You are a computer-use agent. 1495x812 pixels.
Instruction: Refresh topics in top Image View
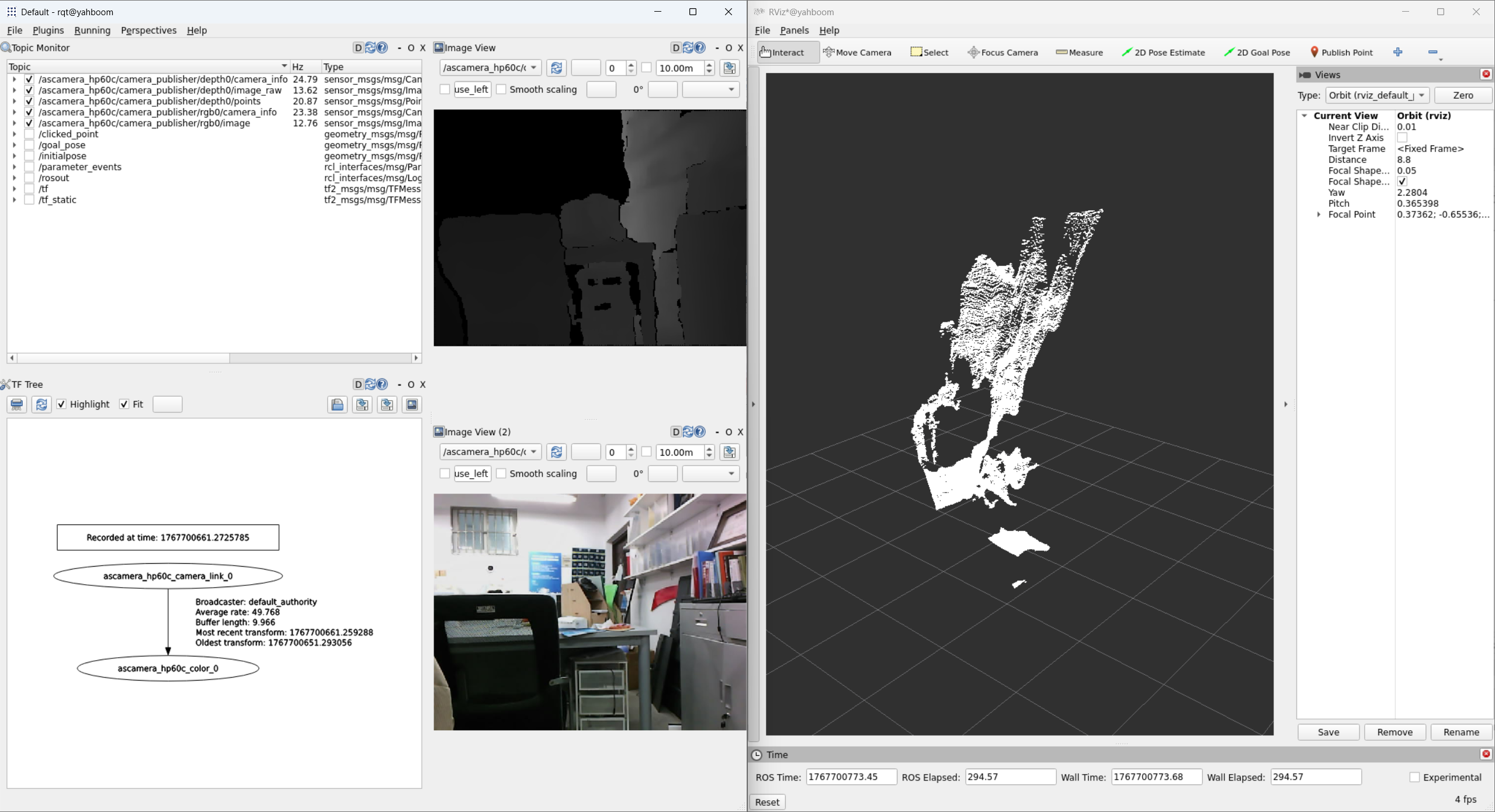tap(556, 68)
